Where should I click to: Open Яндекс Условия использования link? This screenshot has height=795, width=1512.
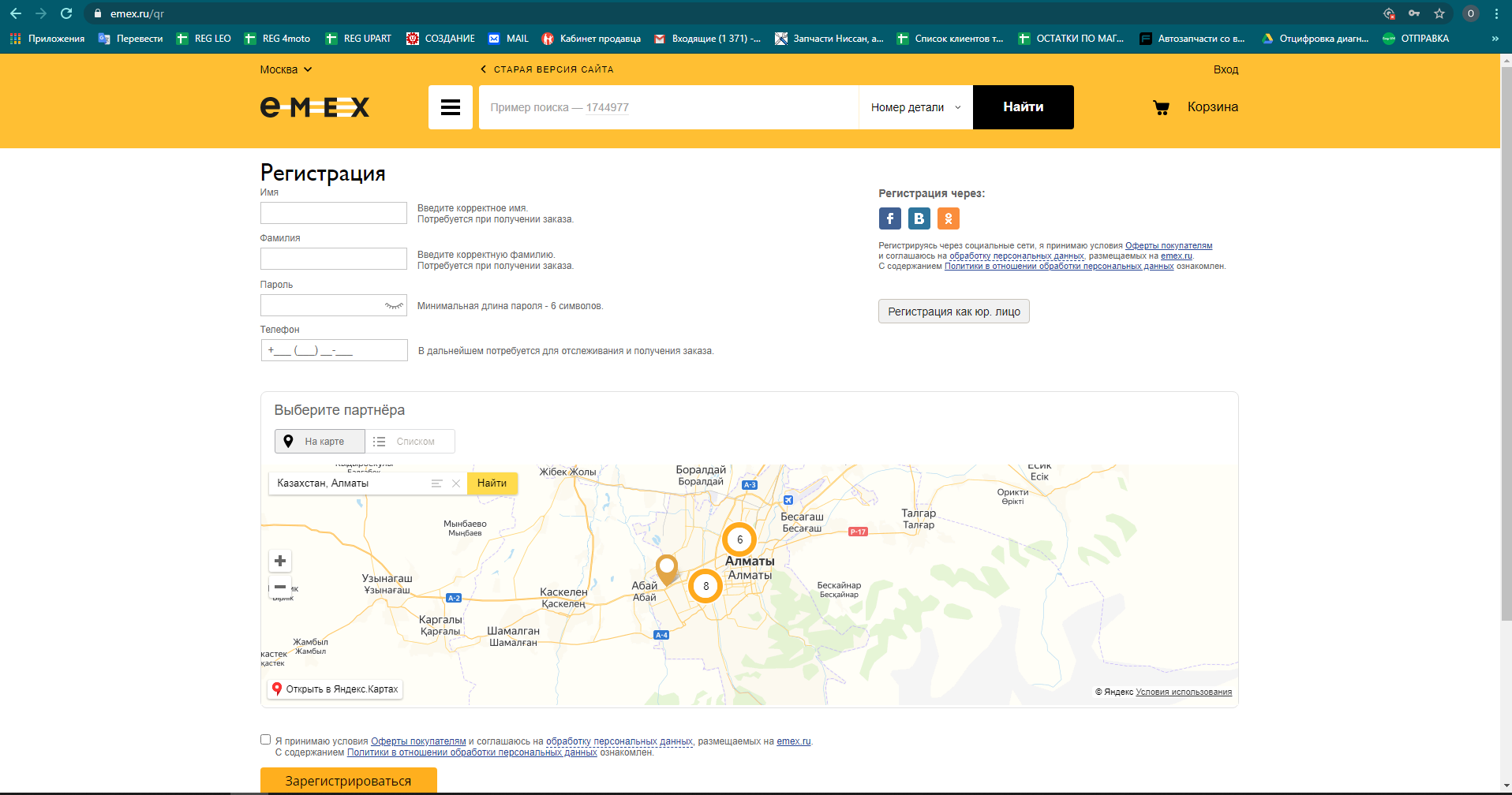pos(1184,692)
